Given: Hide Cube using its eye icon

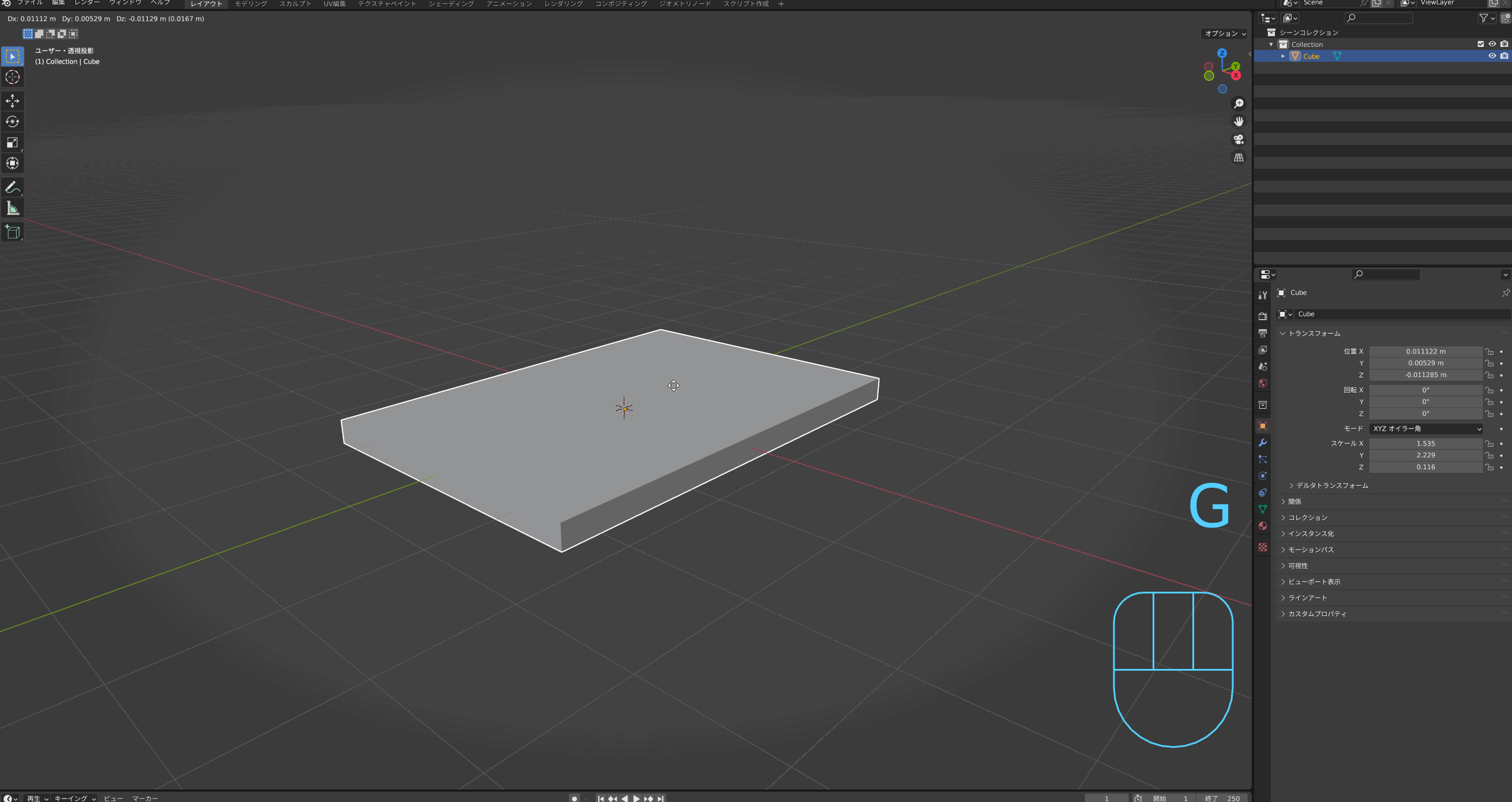Looking at the screenshot, I should pyautogui.click(x=1492, y=56).
